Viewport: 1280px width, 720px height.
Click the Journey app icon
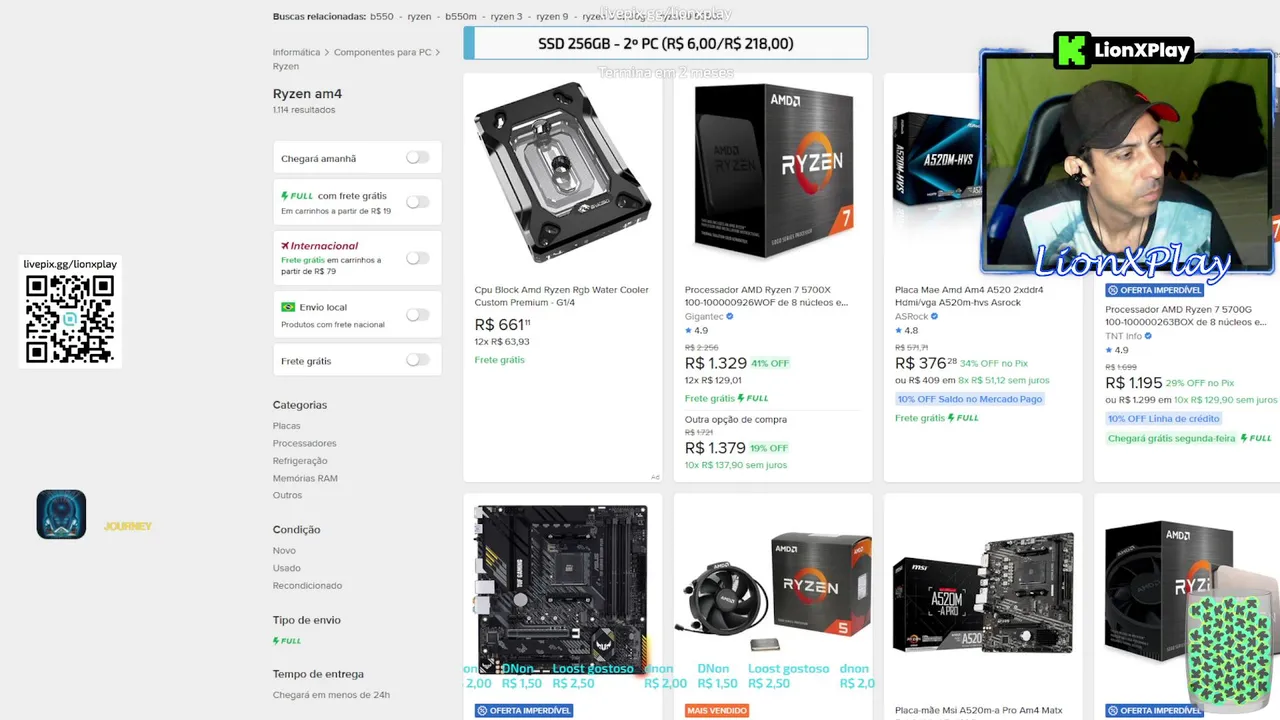coord(61,515)
